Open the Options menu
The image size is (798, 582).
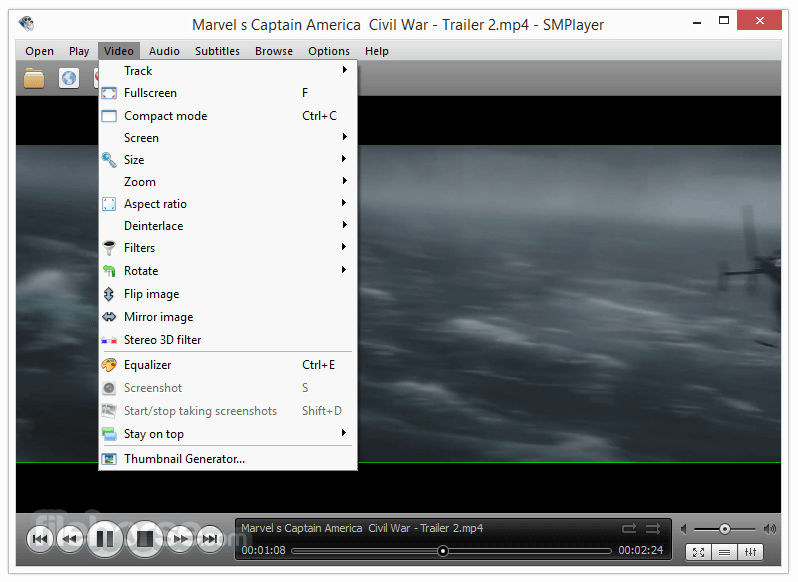(x=329, y=51)
